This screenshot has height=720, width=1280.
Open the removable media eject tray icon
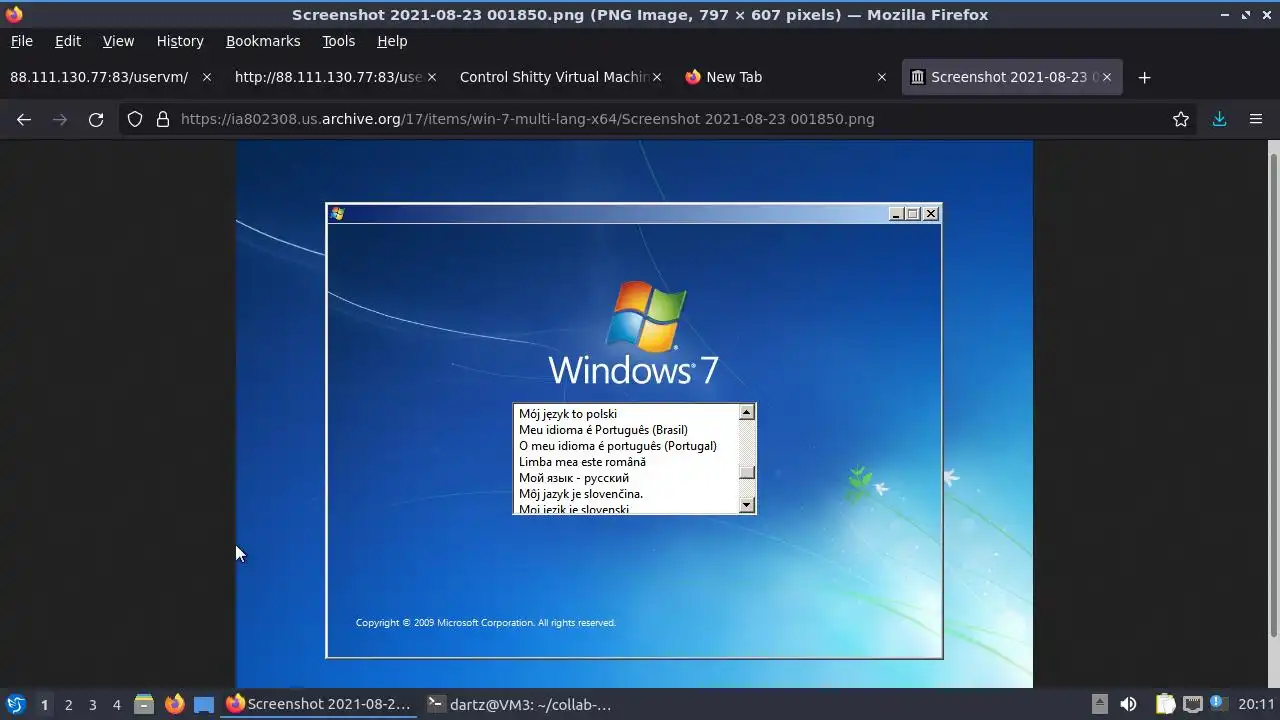[1099, 704]
